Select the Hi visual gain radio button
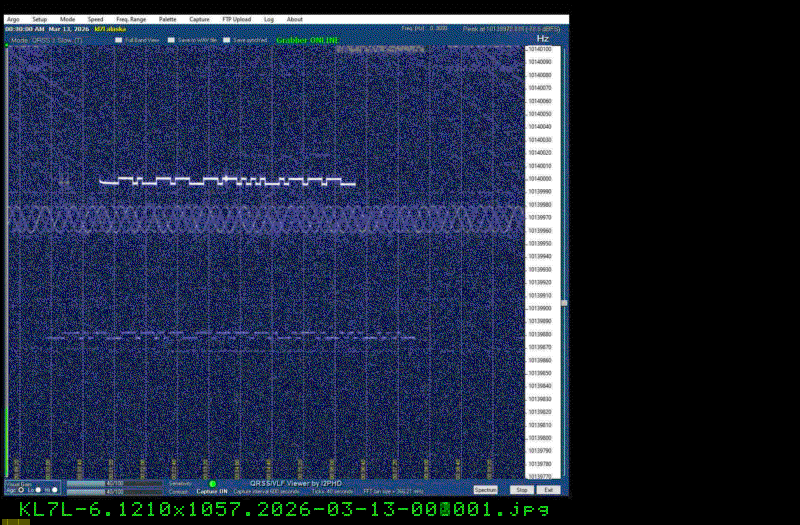Image resolution: width=800 pixels, height=525 pixels. (x=57, y=490)
